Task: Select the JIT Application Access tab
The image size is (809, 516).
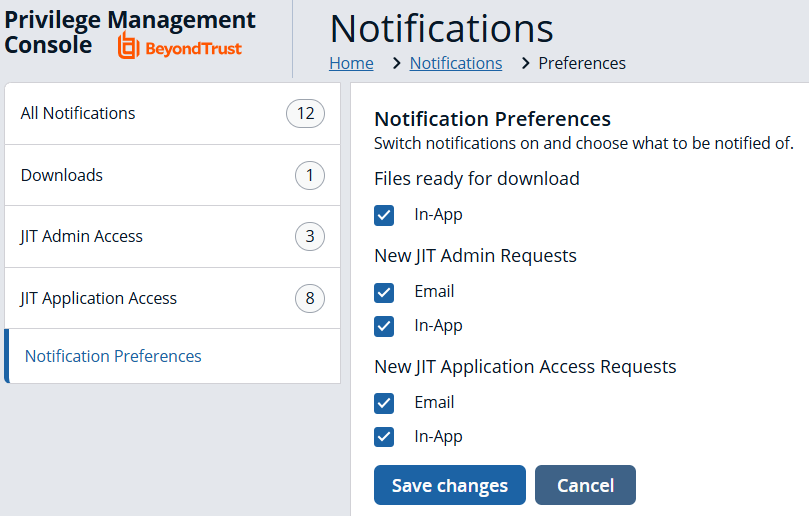Action: point(172,298)
